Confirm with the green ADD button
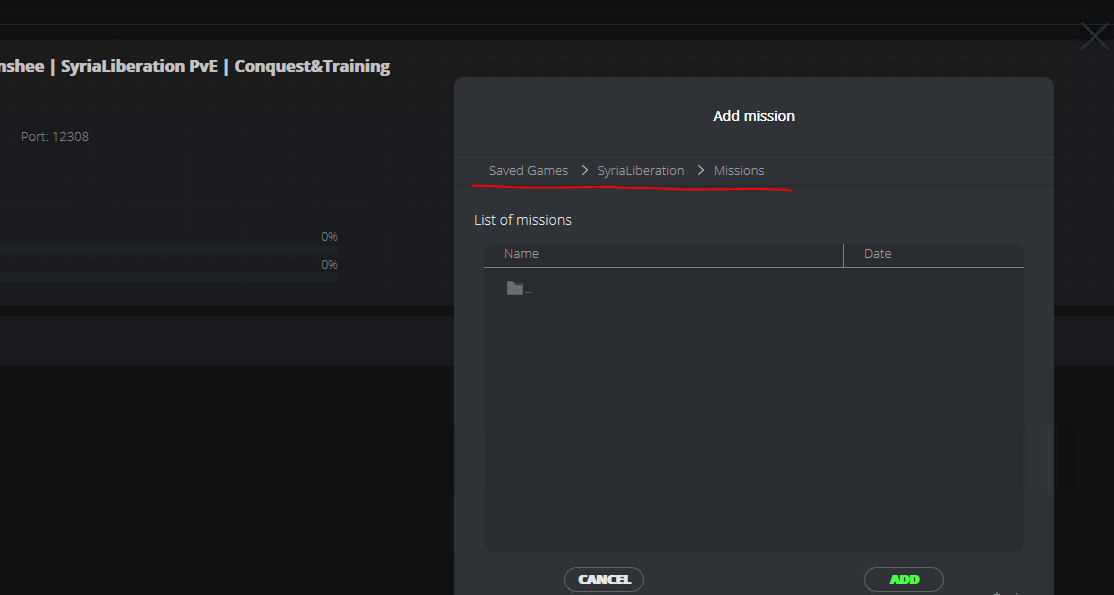This screenshot has width=1114, height=595. pos(904,579)
